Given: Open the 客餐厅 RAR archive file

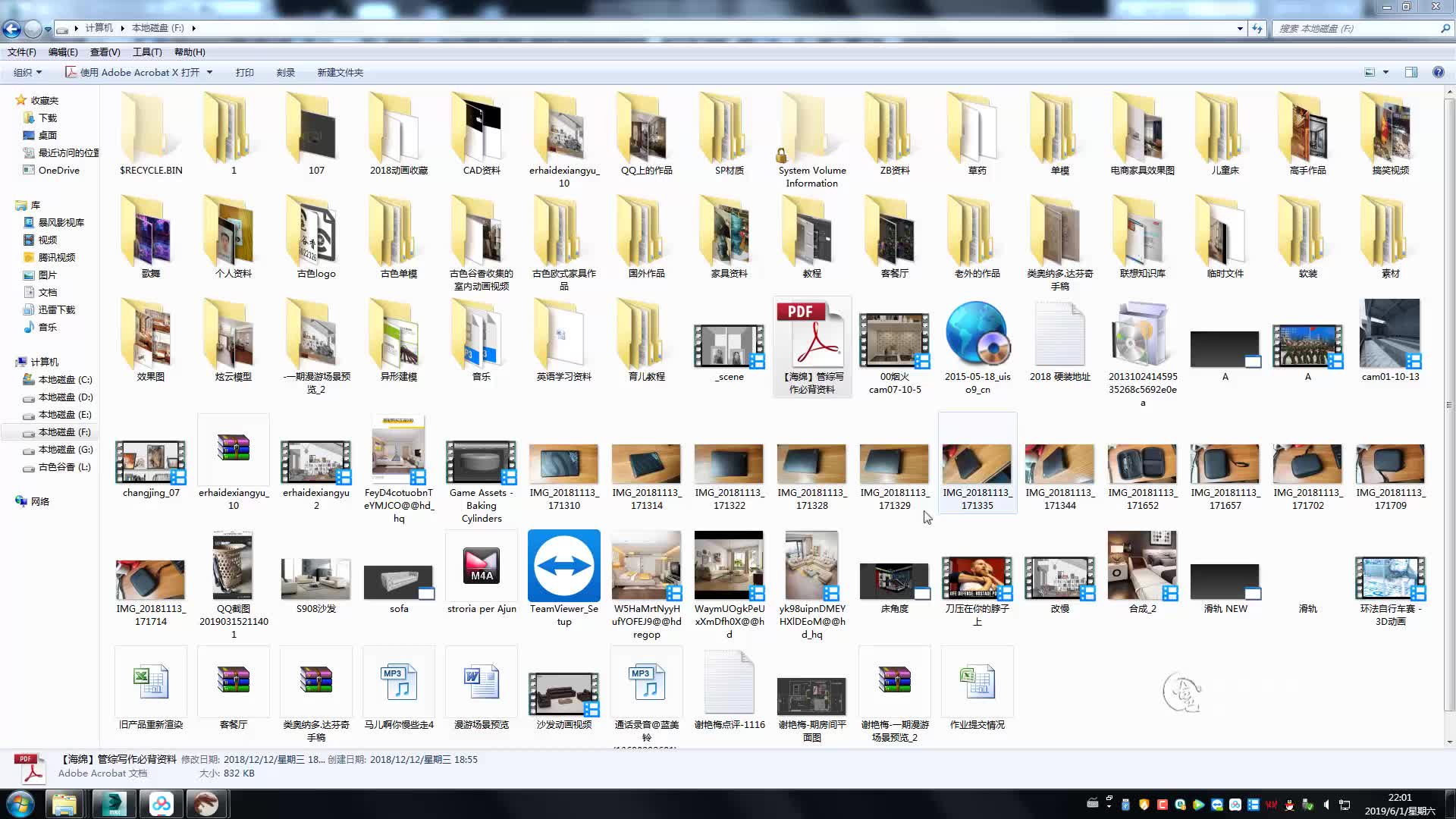Looking at the screenshot, I should (233, 682).
